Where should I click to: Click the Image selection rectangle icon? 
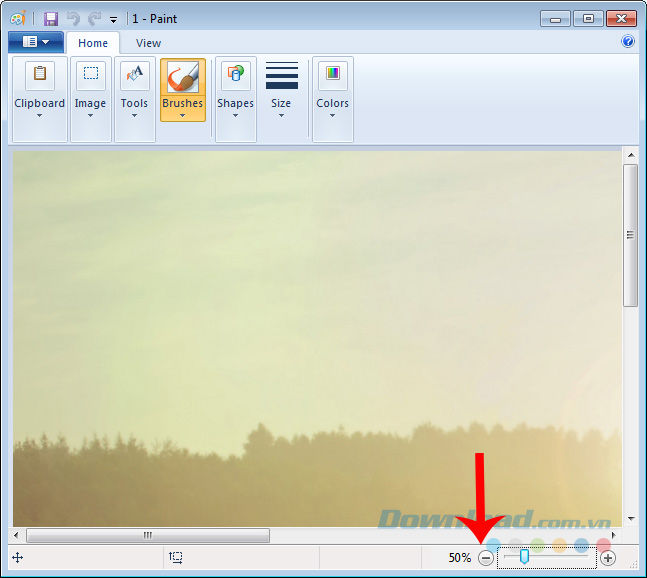(x=91, y=75)
